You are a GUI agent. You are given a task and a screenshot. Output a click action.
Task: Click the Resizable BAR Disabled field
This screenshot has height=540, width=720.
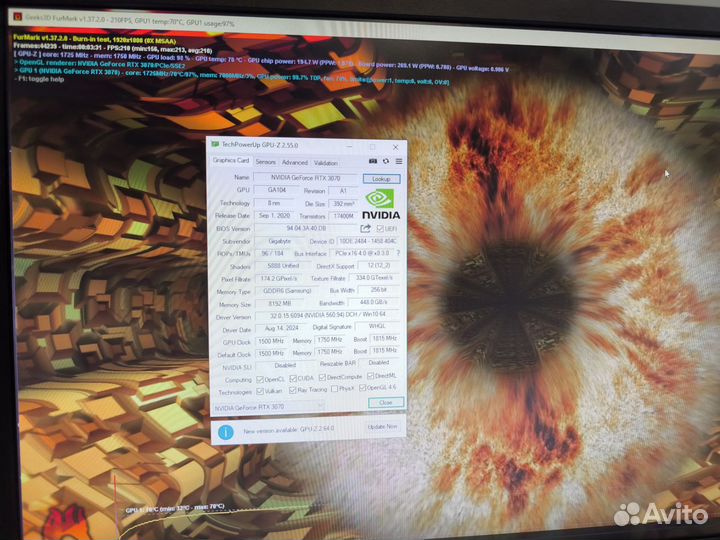click(x=379, y=362)
